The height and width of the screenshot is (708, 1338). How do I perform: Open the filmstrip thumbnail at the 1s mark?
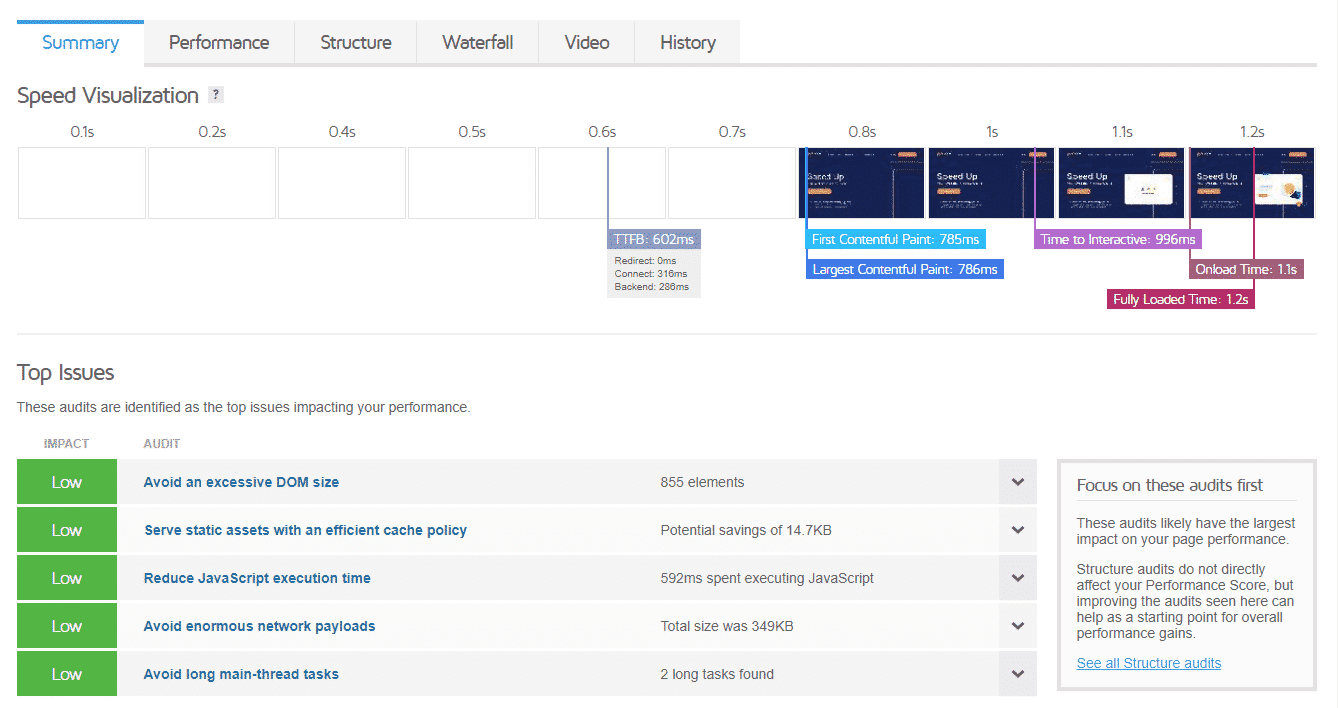990,183
